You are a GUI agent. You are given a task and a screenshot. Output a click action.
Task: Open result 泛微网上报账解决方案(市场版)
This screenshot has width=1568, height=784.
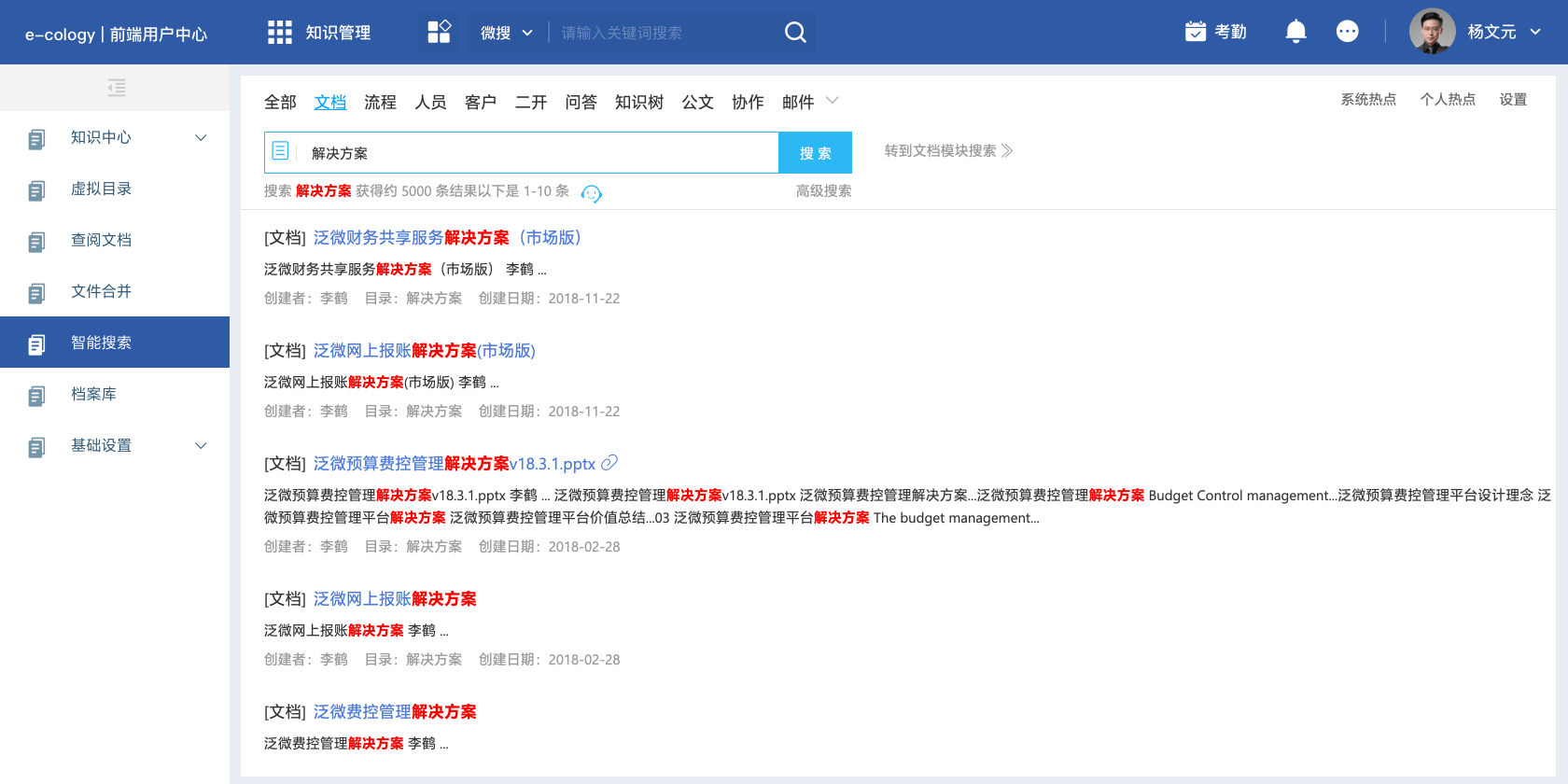(424, 351)
